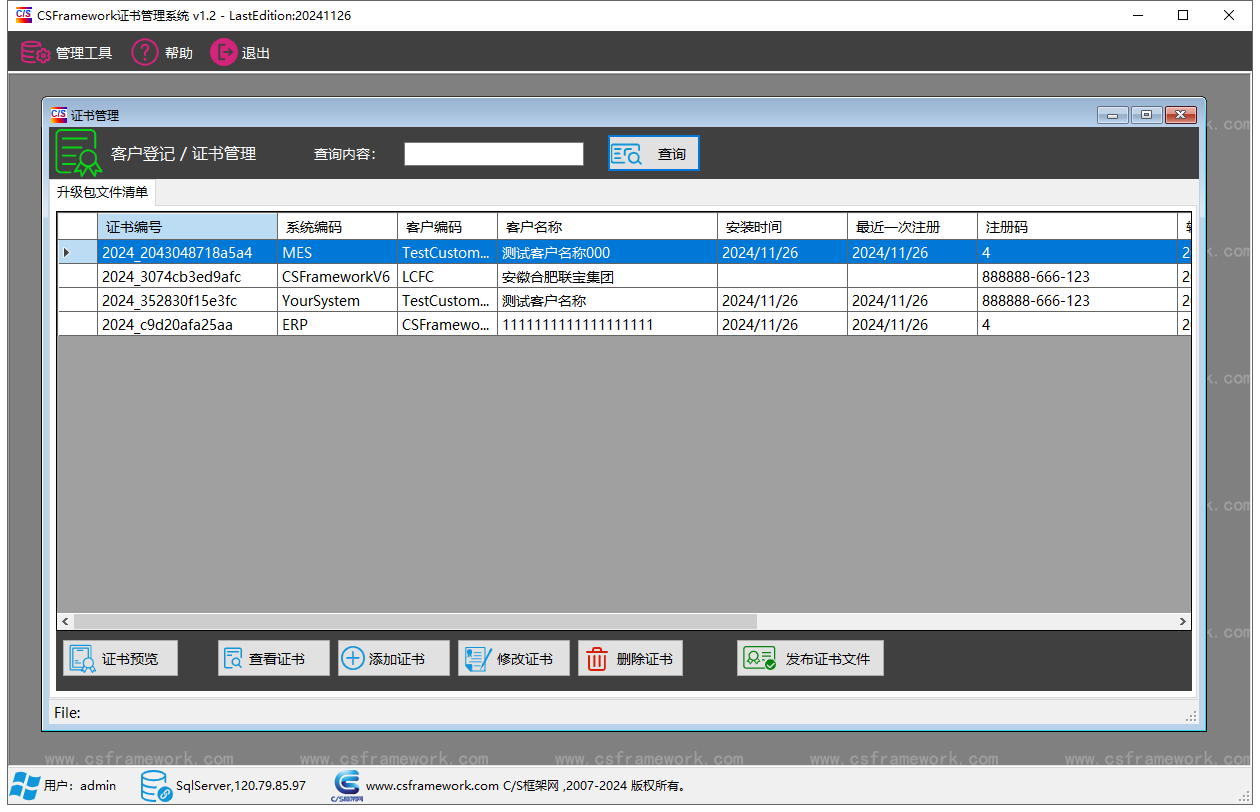Image resolution: width=1260 pixels, height=812 pixels.
Task: Click the database gear icon beside 管理工具
Action: (36, 53)
